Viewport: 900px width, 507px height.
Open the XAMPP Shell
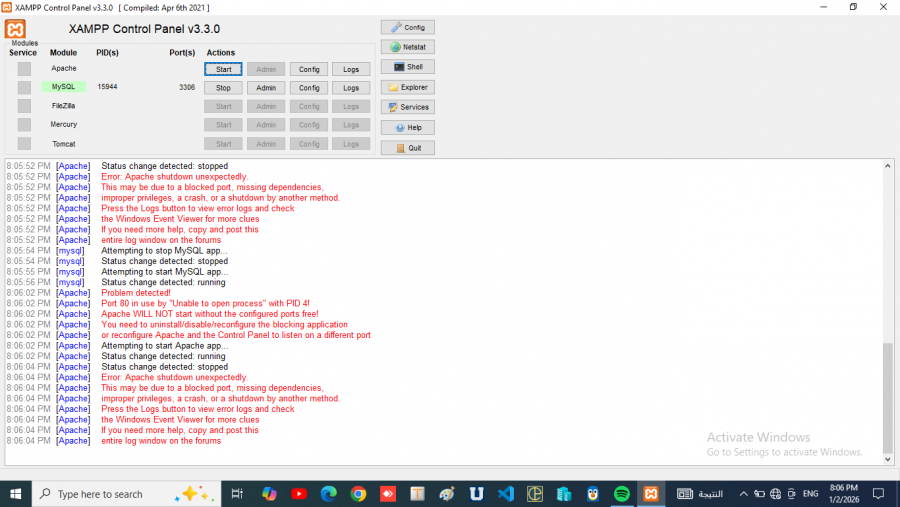click(x=407, y=67)
